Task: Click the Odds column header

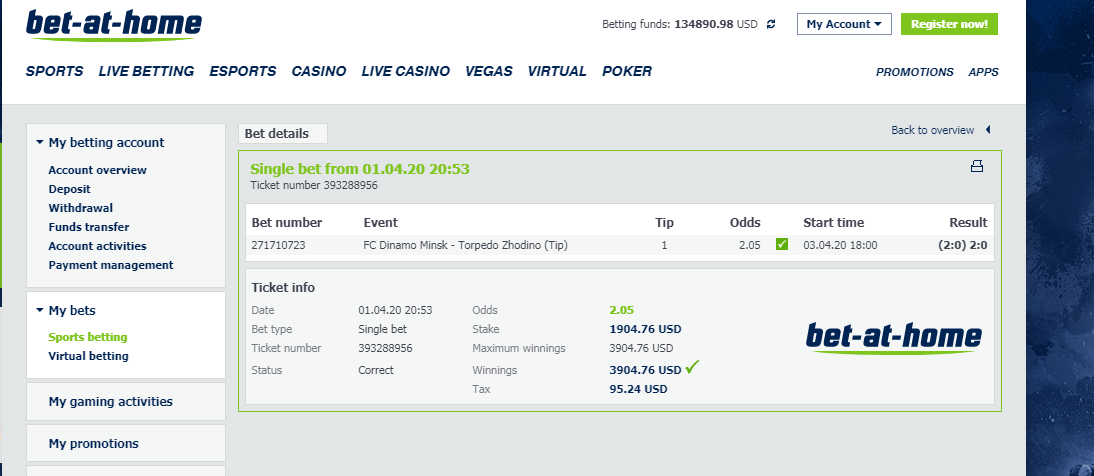Action: pyautogui.click(x=745, y=223)
